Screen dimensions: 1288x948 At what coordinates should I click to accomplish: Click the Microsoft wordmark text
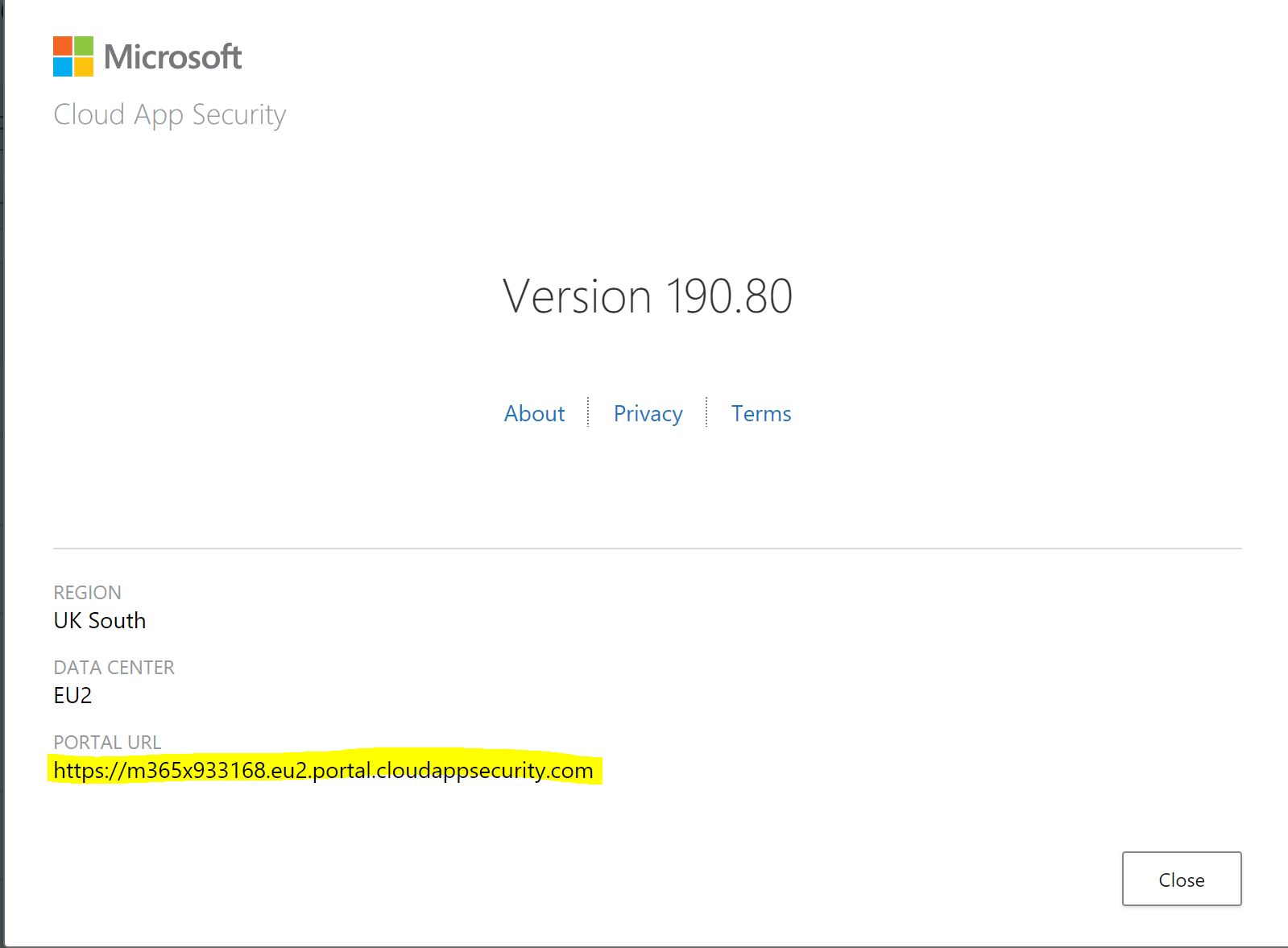click(173, 57)
